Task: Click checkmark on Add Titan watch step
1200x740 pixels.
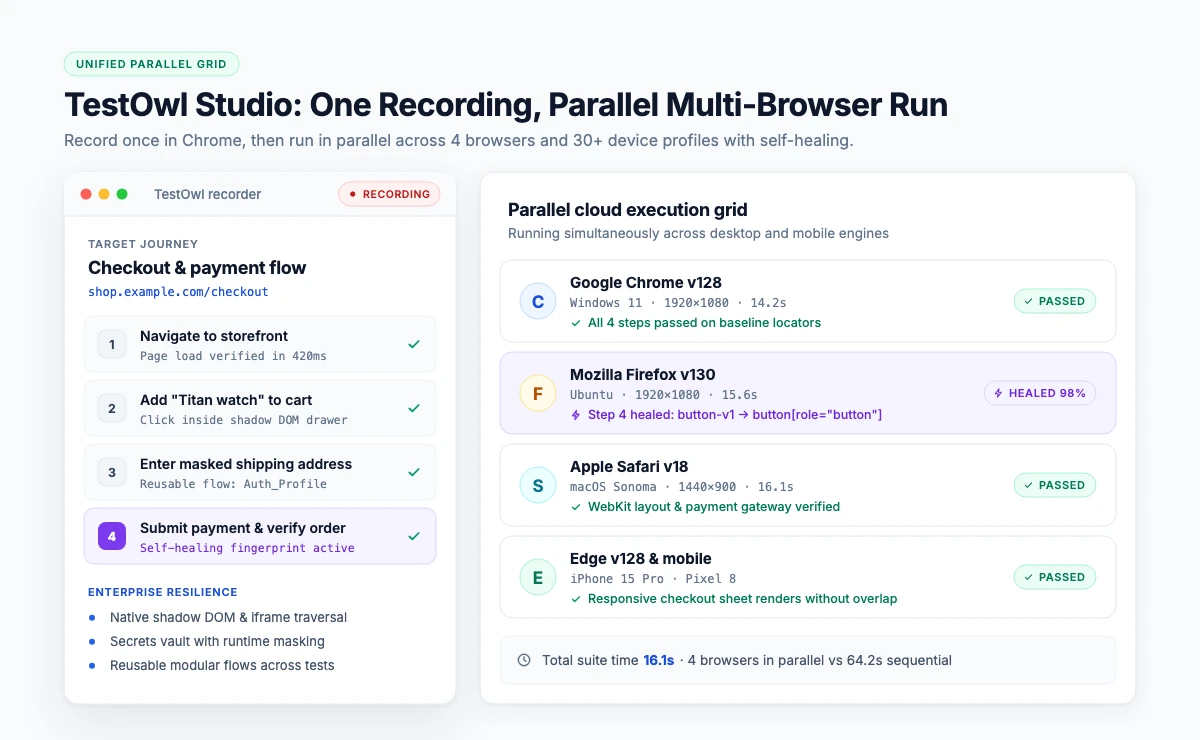Action: click(414, 408)
